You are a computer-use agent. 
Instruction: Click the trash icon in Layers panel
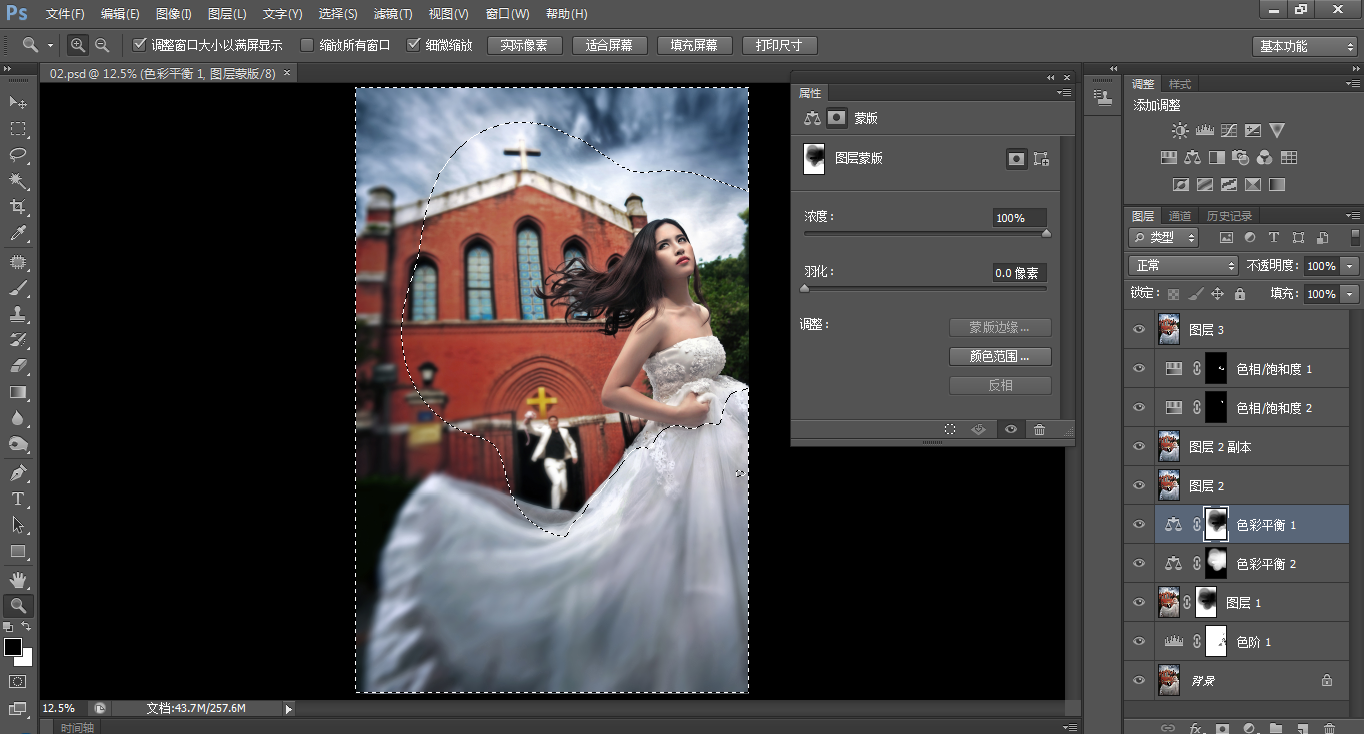(x=1329, y=728)
